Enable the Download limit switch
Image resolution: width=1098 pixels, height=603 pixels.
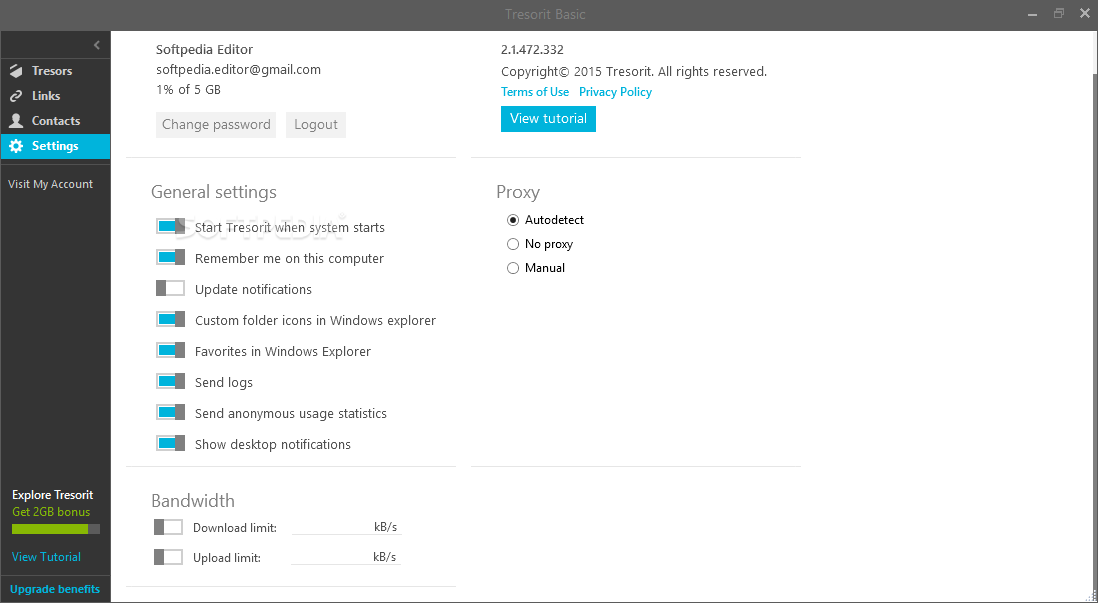click(168, 527)
